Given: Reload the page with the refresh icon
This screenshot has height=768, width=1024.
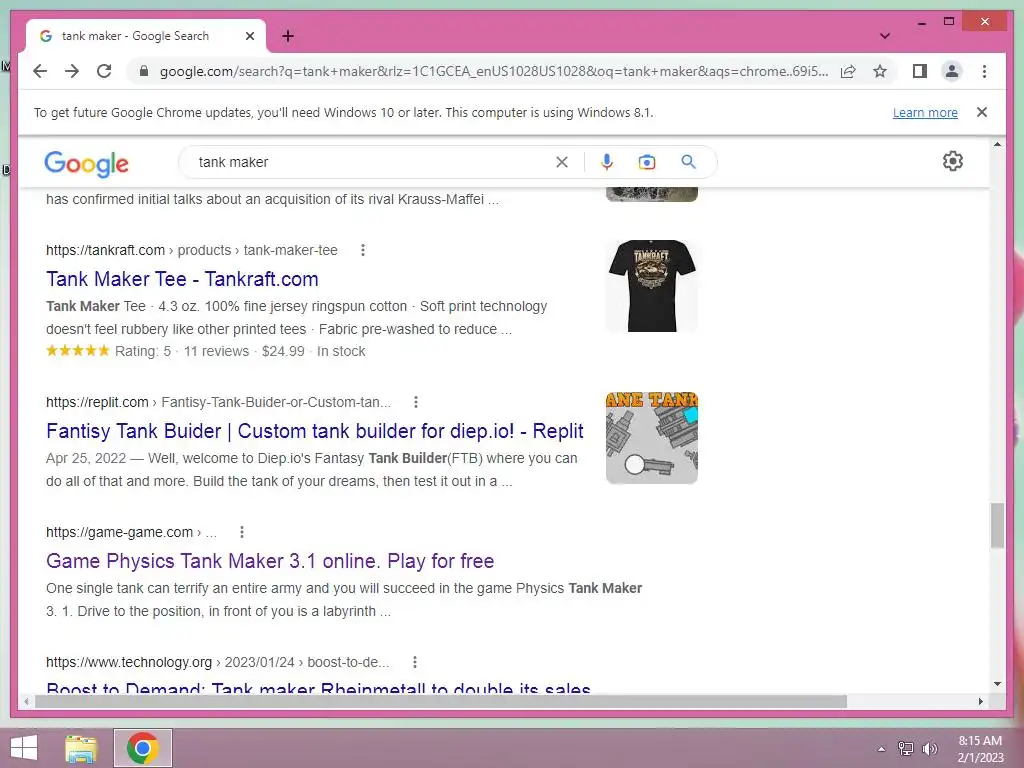Looking at the screenshot, I should tap(104, 71).
